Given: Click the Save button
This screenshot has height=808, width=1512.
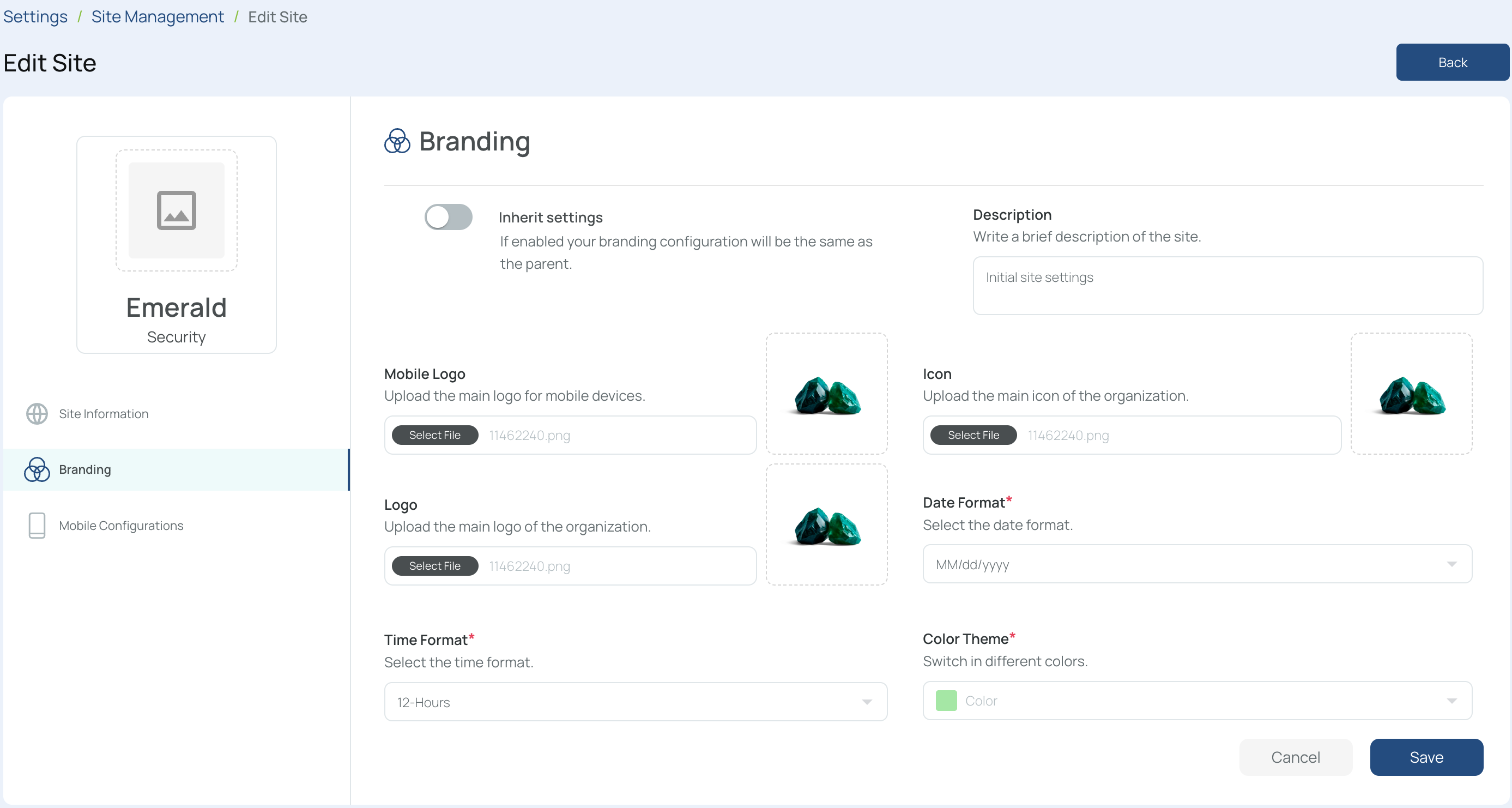Looking at the screenshot, I should 1426,757.
